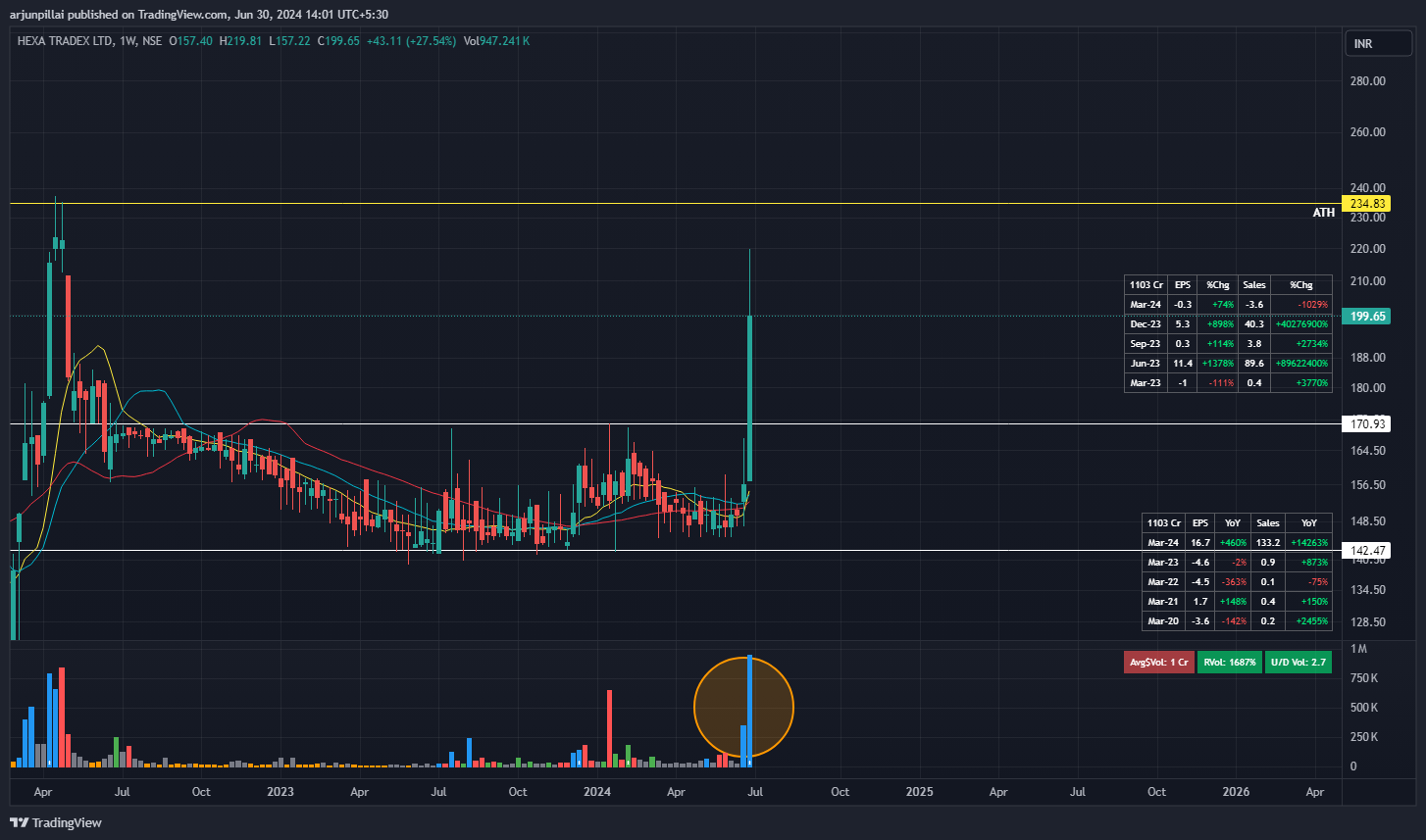Click the 2023 label on time axis
The height and width of the screenshot is (840, 1426).
280,791
